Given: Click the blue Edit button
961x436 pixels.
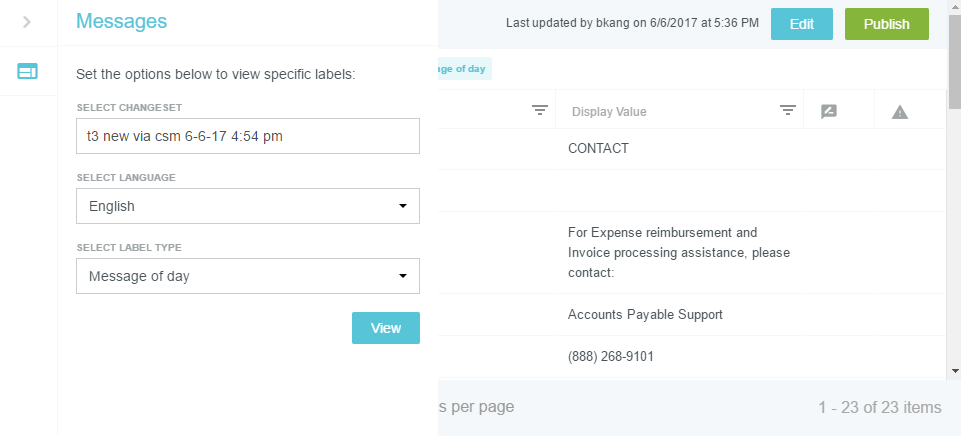Looking at the screenshot, I should pos(801,24).
